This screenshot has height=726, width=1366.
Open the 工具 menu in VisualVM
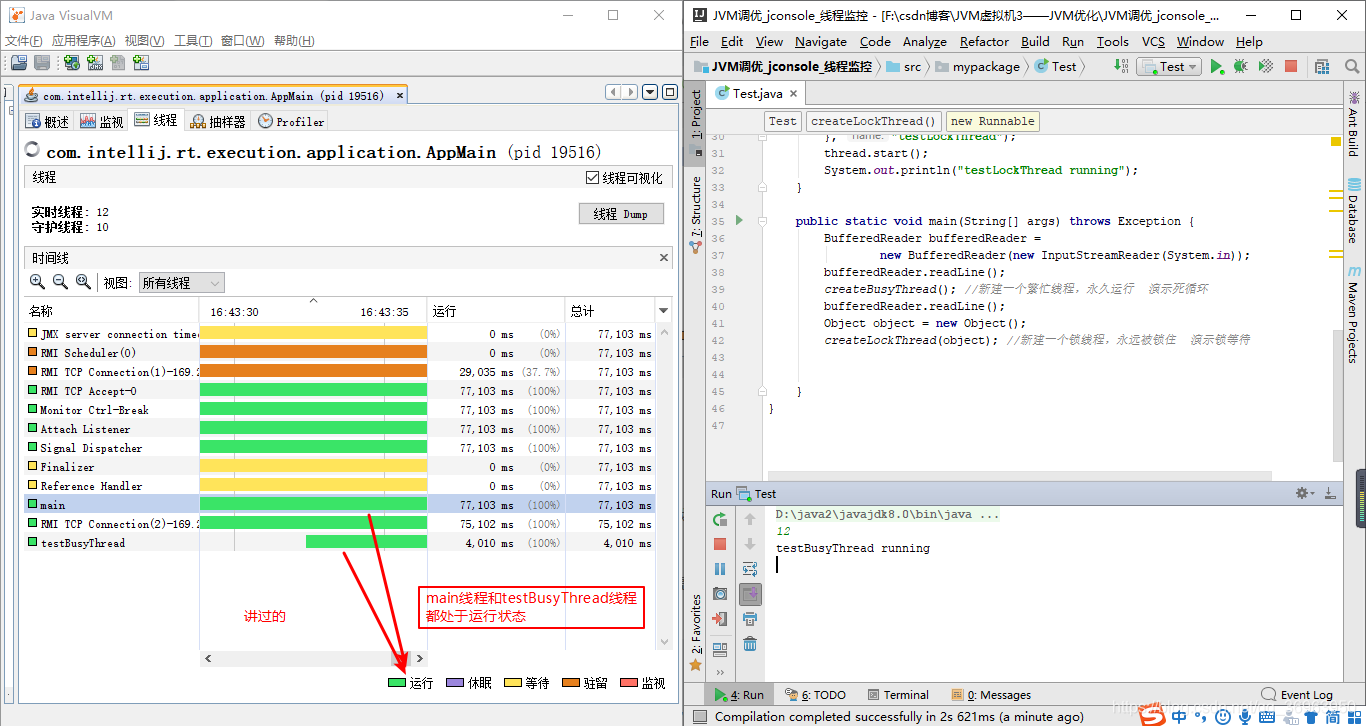pyautogui.click(x=193, y=41)
